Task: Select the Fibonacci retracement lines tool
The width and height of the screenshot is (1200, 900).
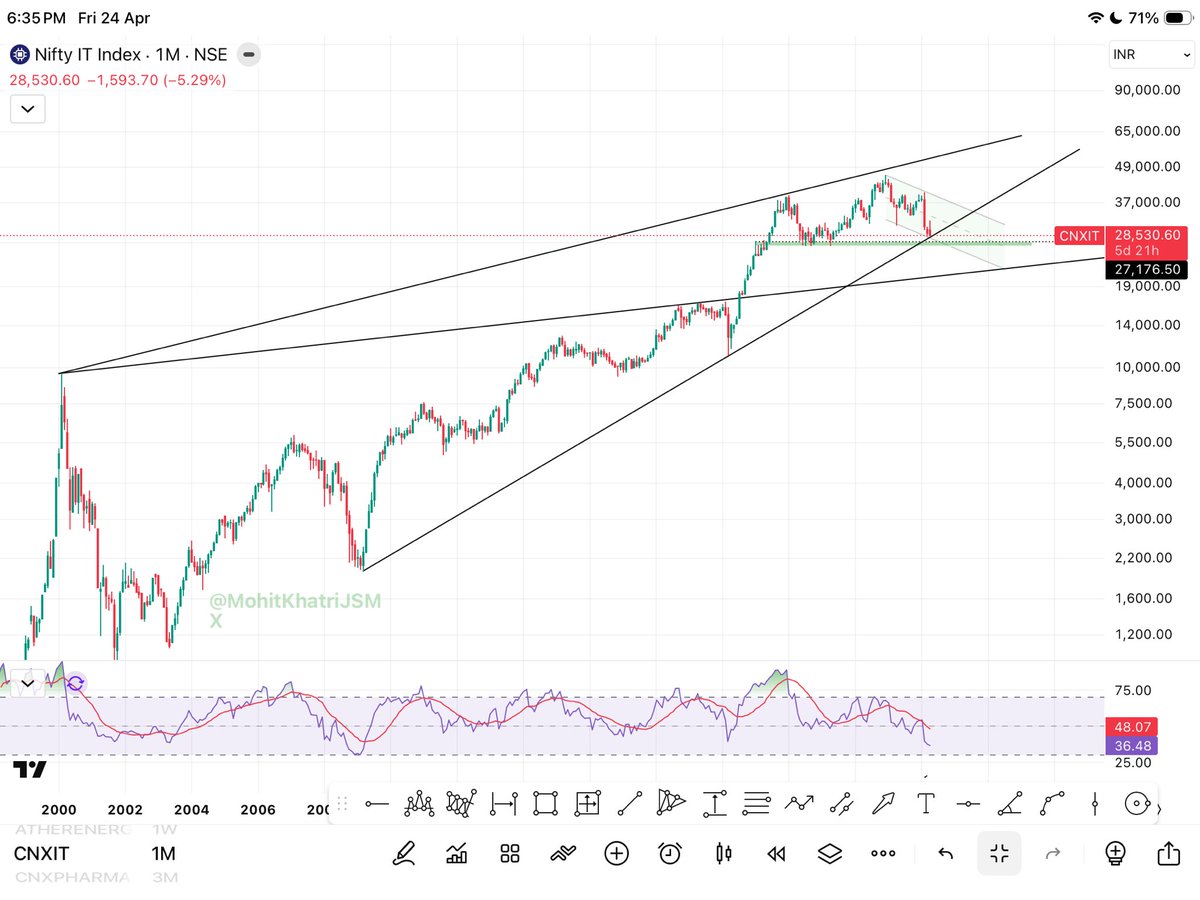Action: pos(757,803)
